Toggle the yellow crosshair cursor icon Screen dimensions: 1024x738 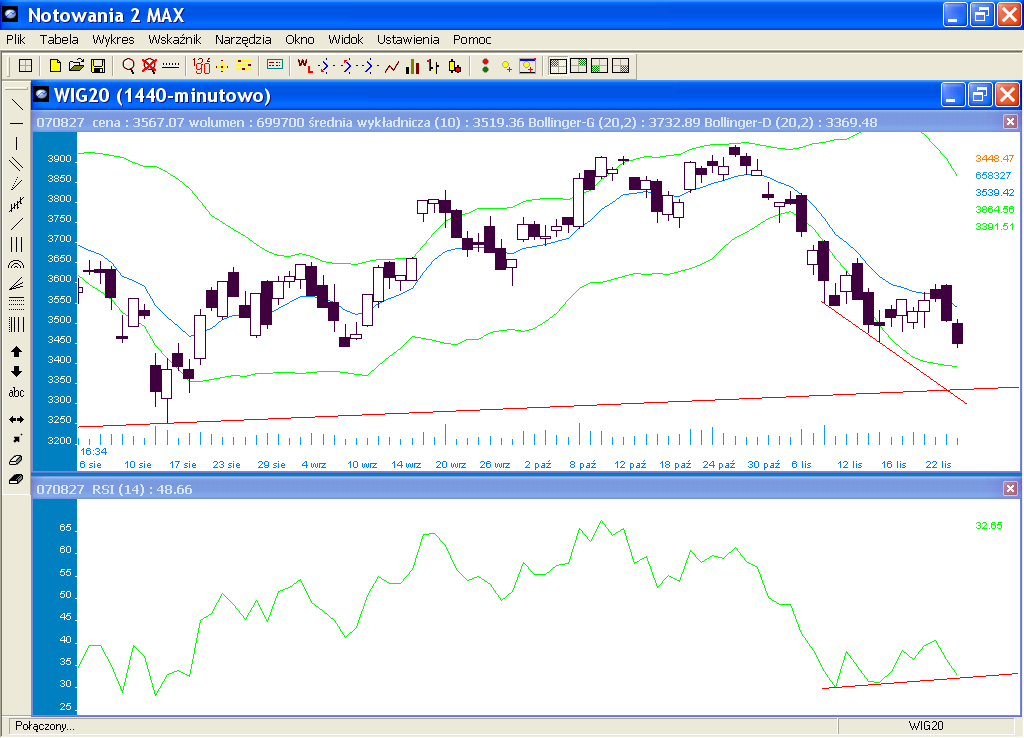coord(222,66)
